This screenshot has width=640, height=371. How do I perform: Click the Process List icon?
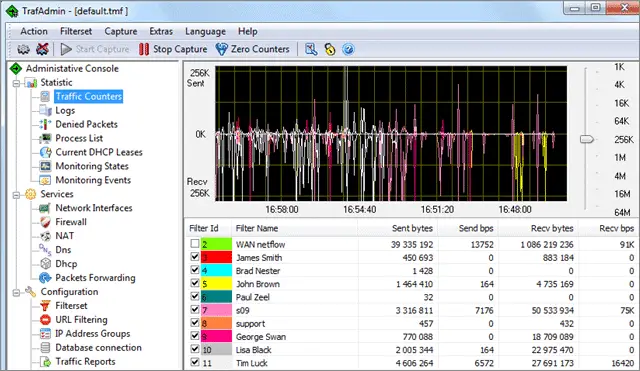(45, 138)
